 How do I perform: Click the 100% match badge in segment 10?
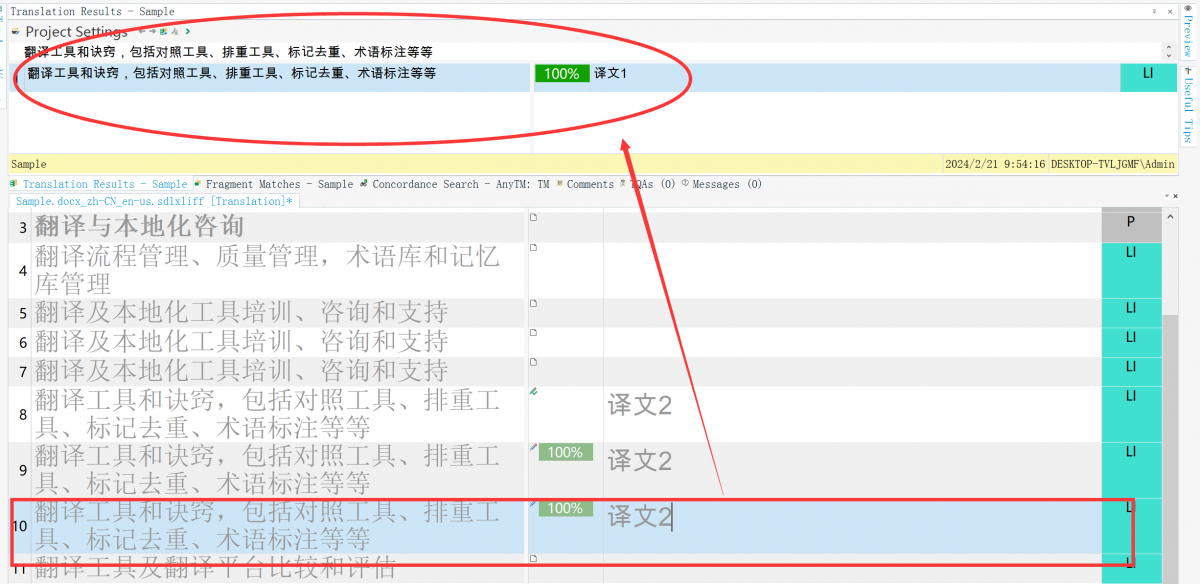pyautogui.click(x=565, y=509)
